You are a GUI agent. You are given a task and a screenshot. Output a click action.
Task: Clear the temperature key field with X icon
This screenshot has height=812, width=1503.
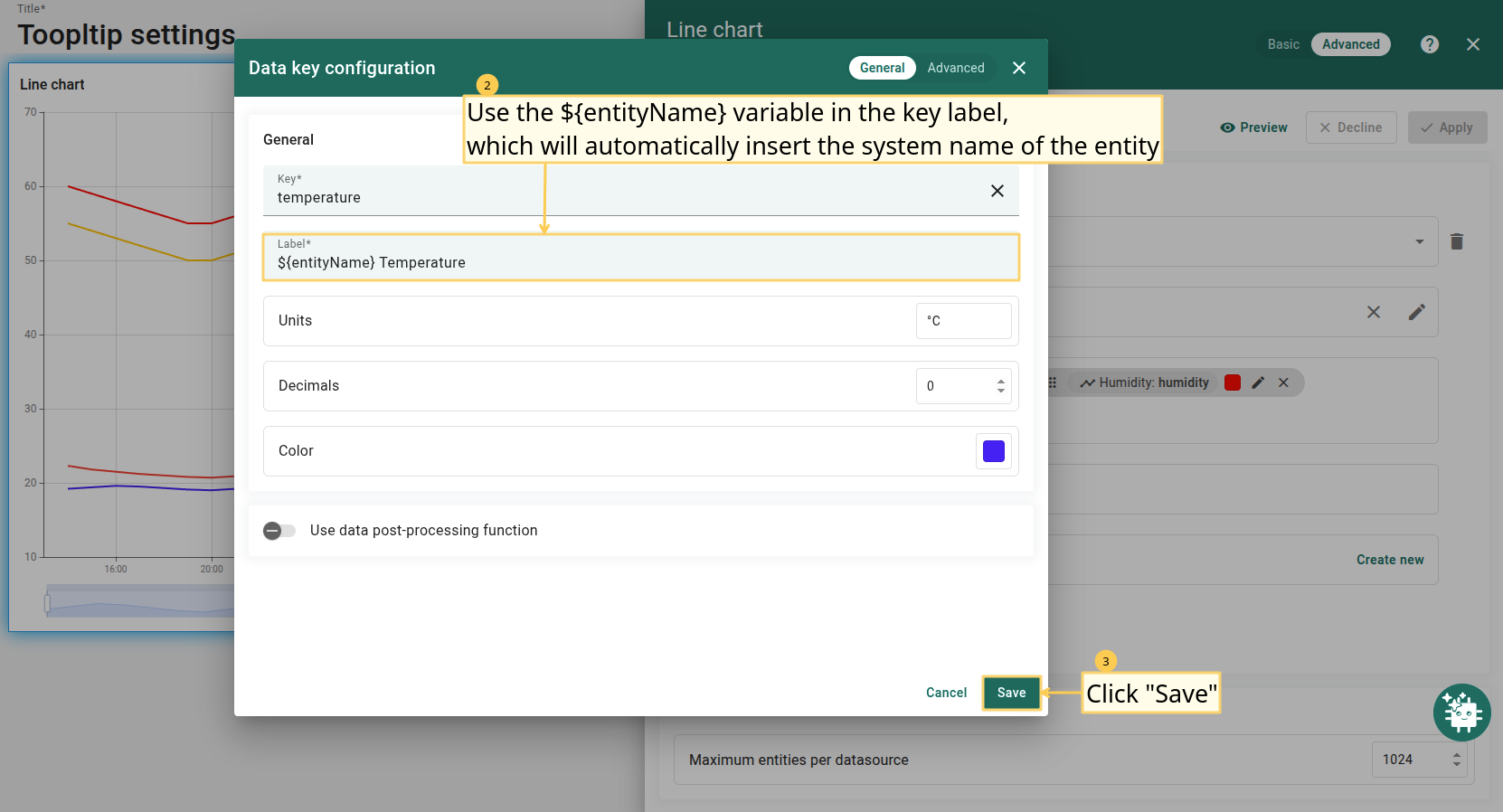tap(997, 191)
